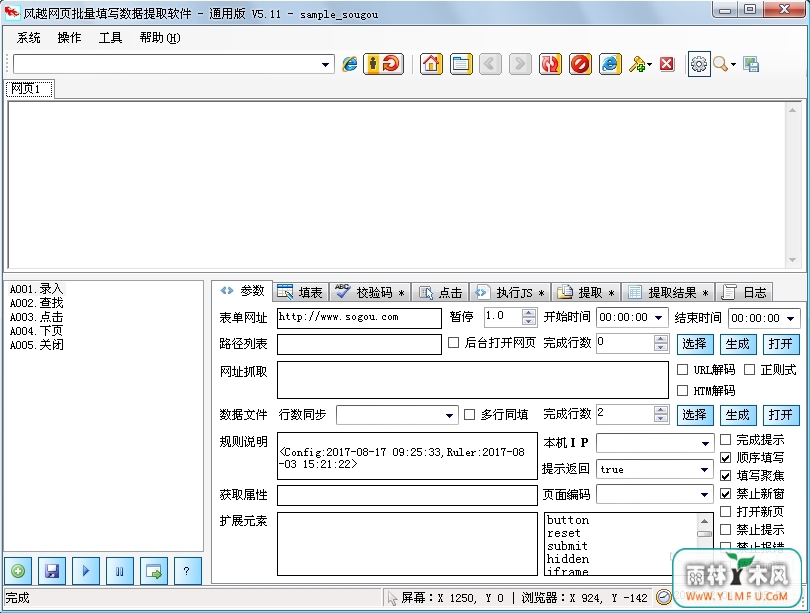Enable the 完成提示 checkbox
This screenshot has height=613, width=810.
pyautogui.click(x=726, y=439)
